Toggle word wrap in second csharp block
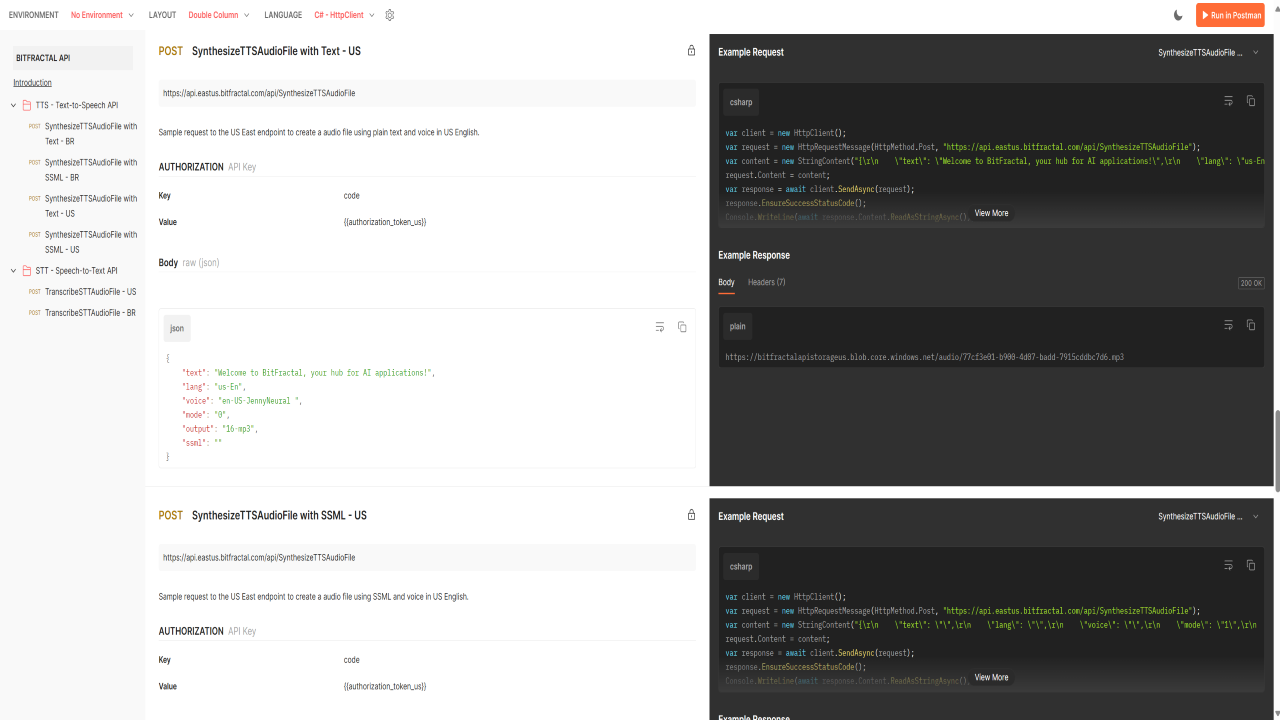 click(1228, 565)
